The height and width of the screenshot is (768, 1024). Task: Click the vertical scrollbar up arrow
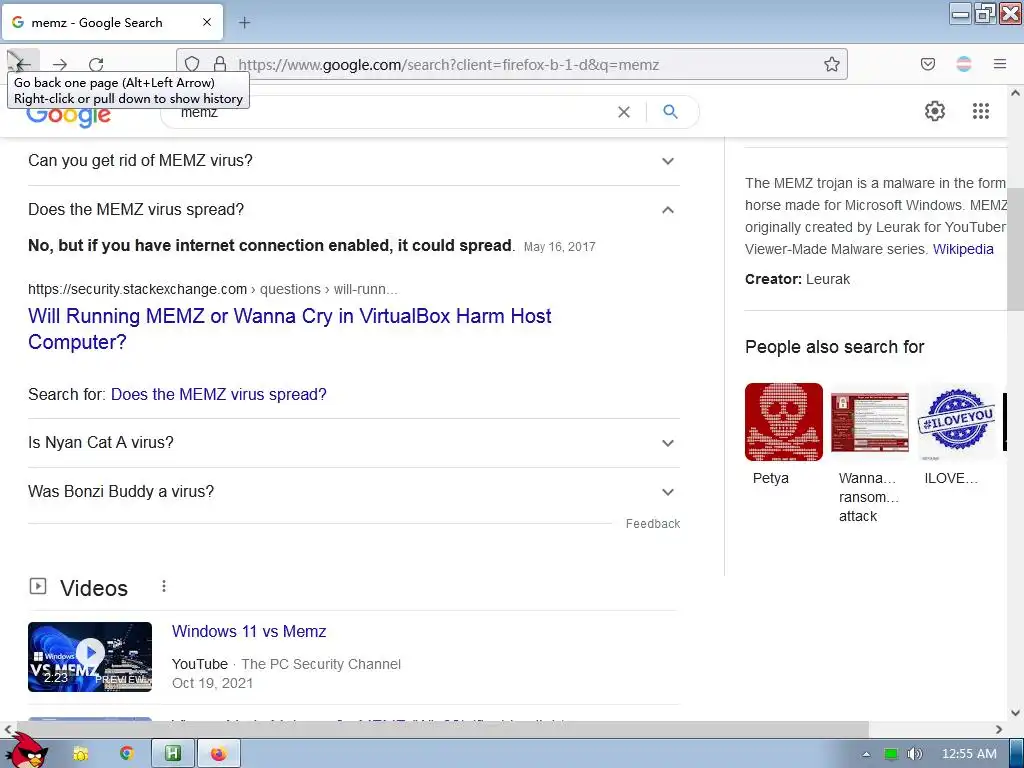(x=1015, y=93)
